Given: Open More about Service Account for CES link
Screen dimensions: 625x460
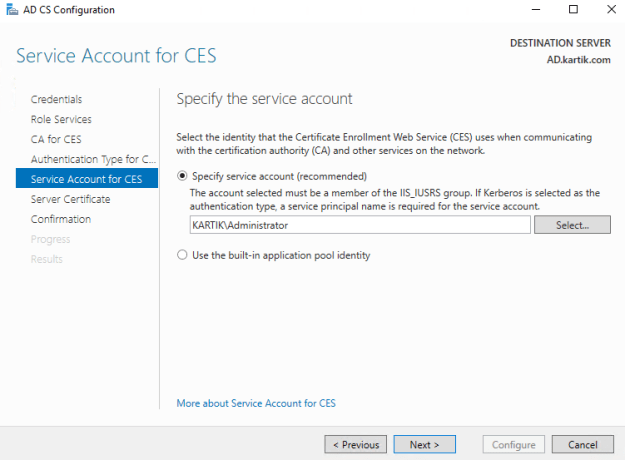Looking at the screenshot, I should (x=256, y=403).
